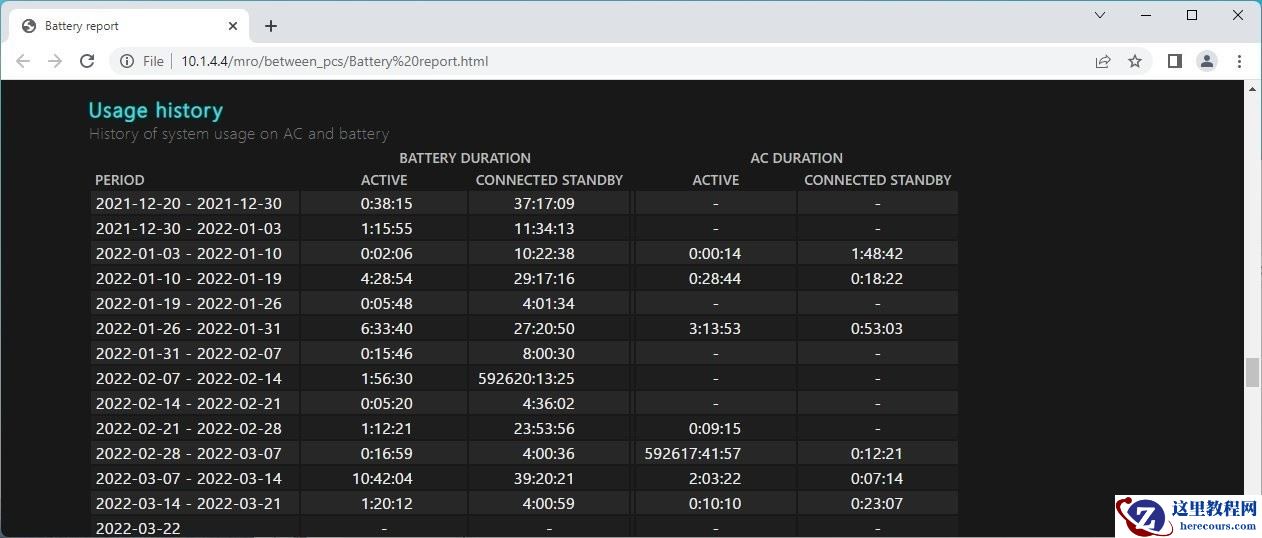This screenshot has width=1262, height=538.
Task: Click the herecours.com watermark logo
Action: [x=1188, y=516]
